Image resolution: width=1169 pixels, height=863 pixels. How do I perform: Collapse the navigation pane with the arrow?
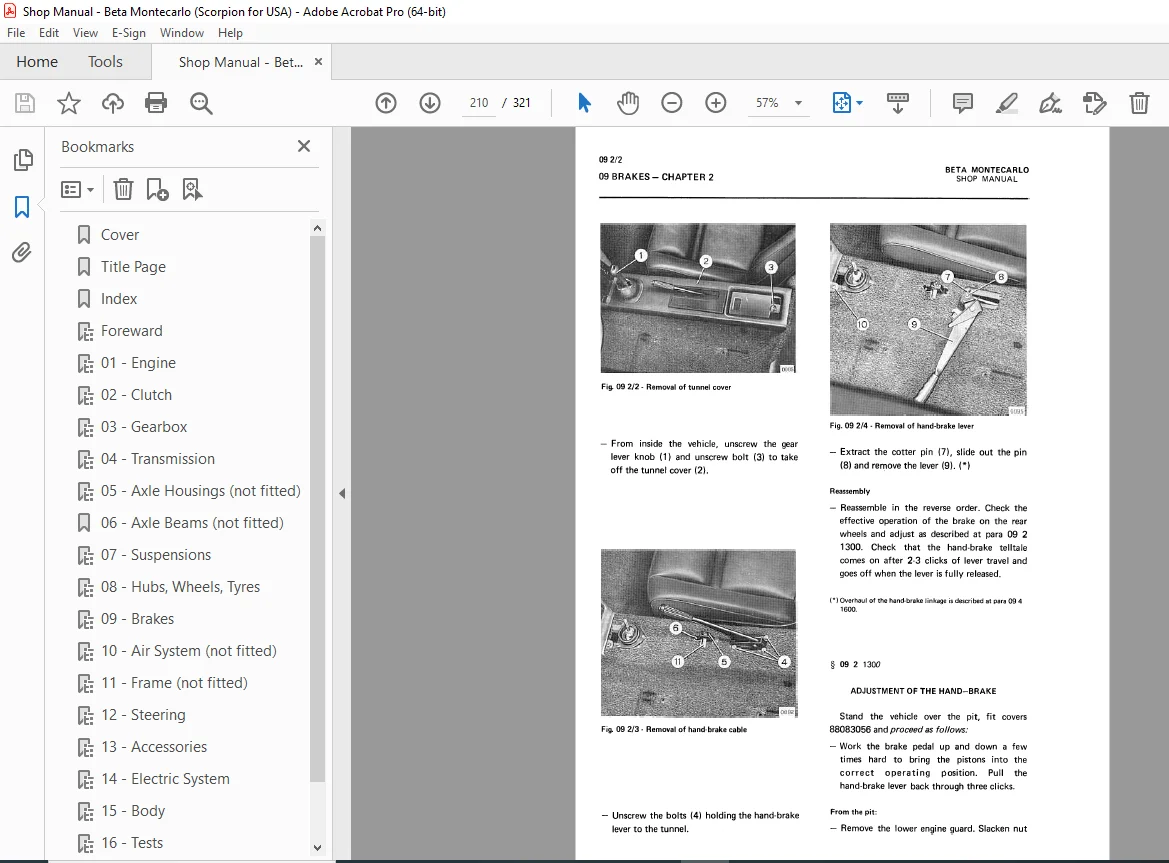[x=341, y=493]
